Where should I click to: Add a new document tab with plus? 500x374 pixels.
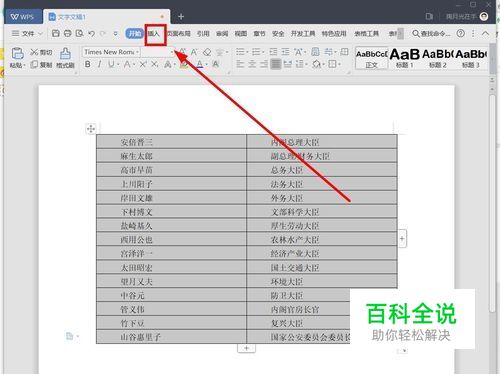click(x=181, y=16)
